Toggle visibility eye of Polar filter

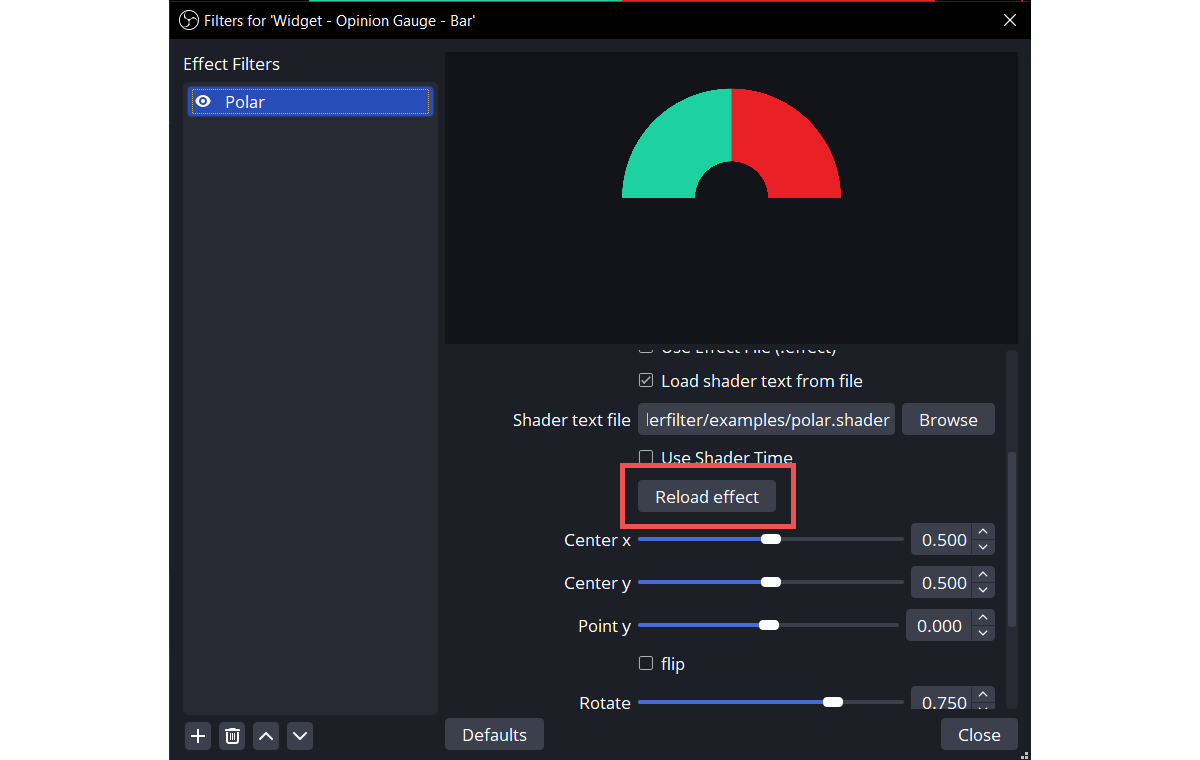[x=203, y=101]
